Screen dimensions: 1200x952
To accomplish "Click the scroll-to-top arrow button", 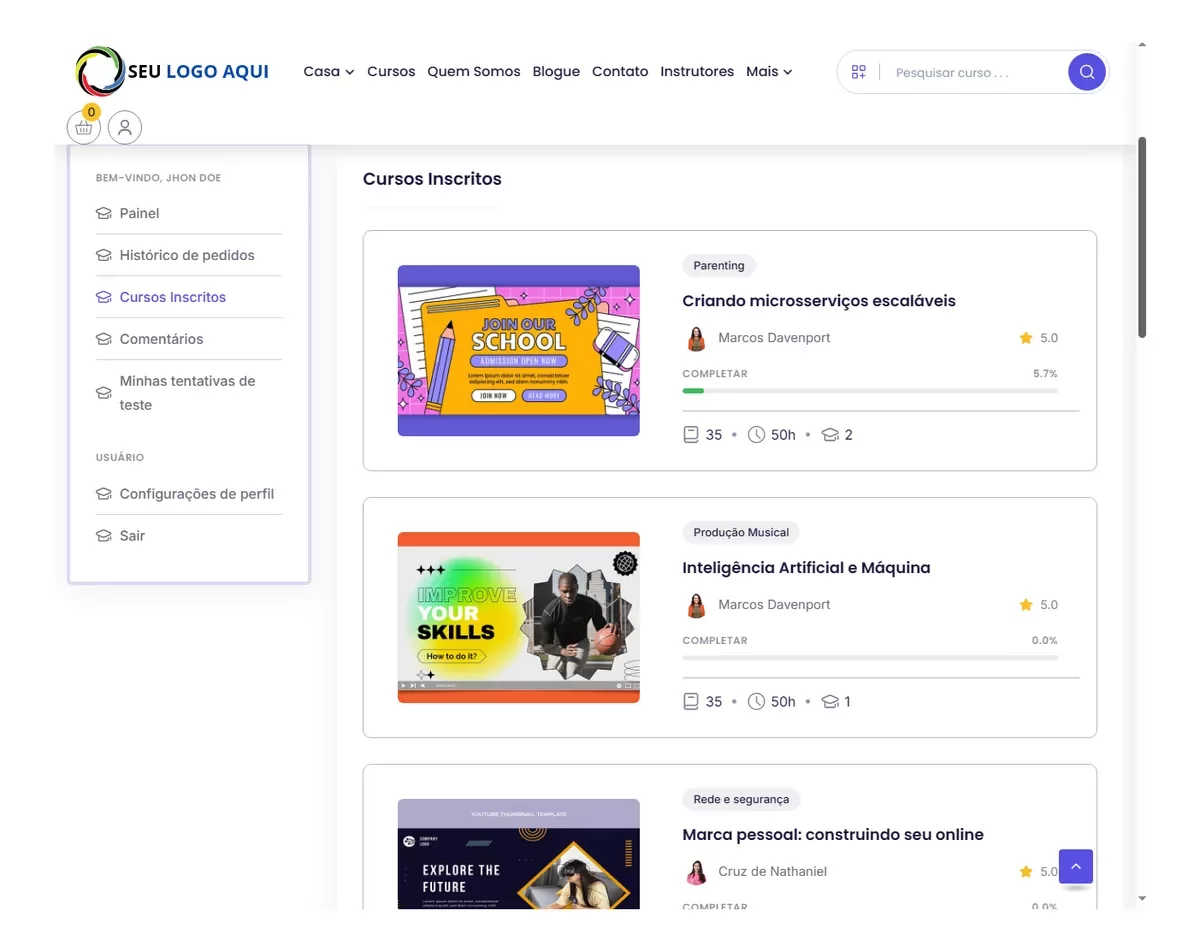I will coord(1076,866).
